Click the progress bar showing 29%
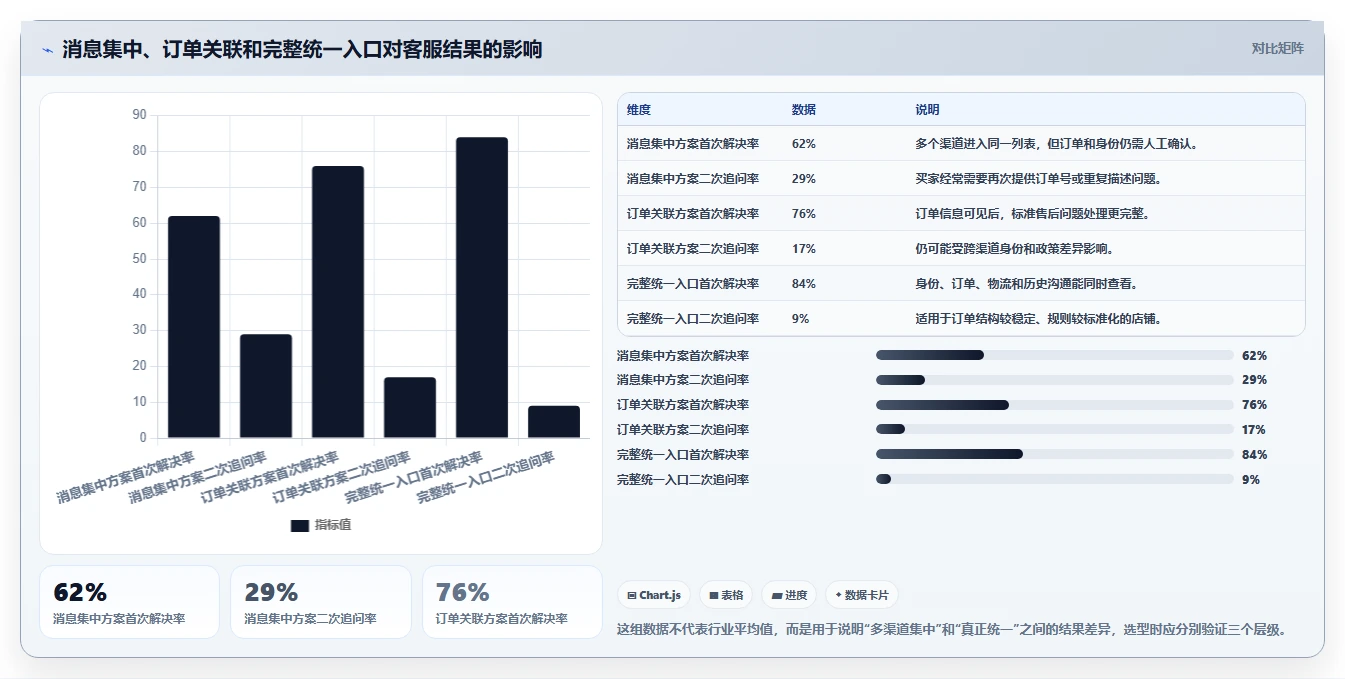Screen dimensions: 1345x679 click(x=1054, y=380)
